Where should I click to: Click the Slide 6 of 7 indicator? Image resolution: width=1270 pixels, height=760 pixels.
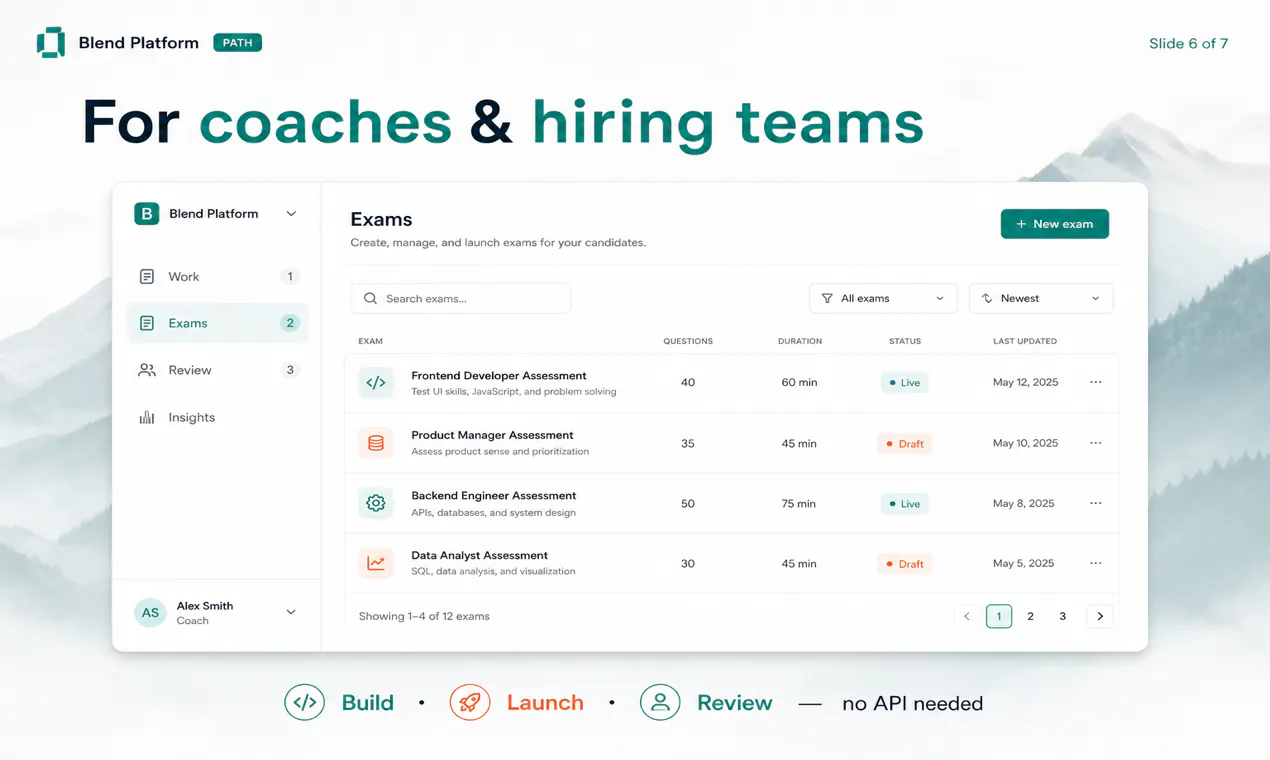coord(1188,43)
